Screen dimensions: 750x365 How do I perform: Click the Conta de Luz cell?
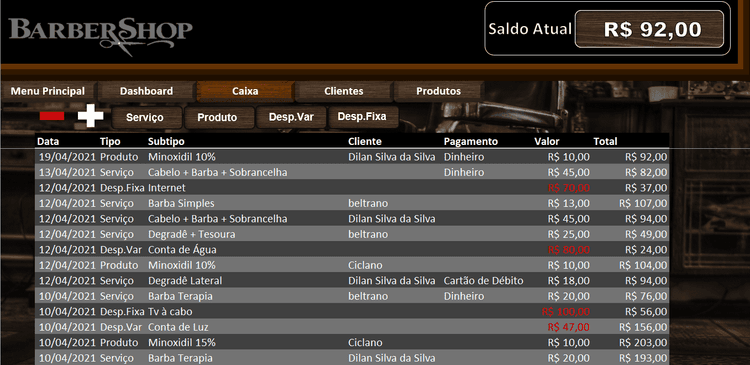coord(178,327)
